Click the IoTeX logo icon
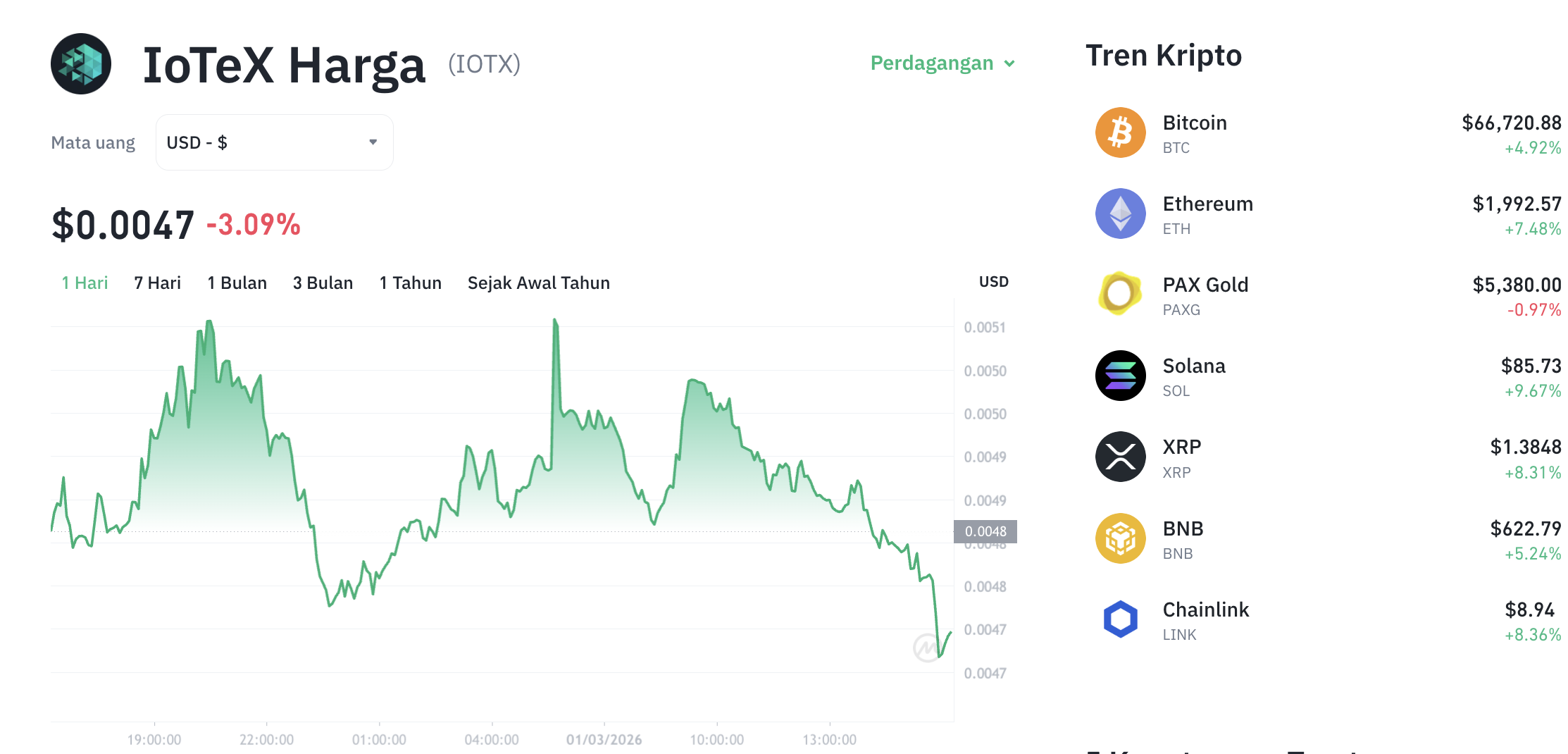Viewport: 1568px width, 754px height. pos(80,64)
